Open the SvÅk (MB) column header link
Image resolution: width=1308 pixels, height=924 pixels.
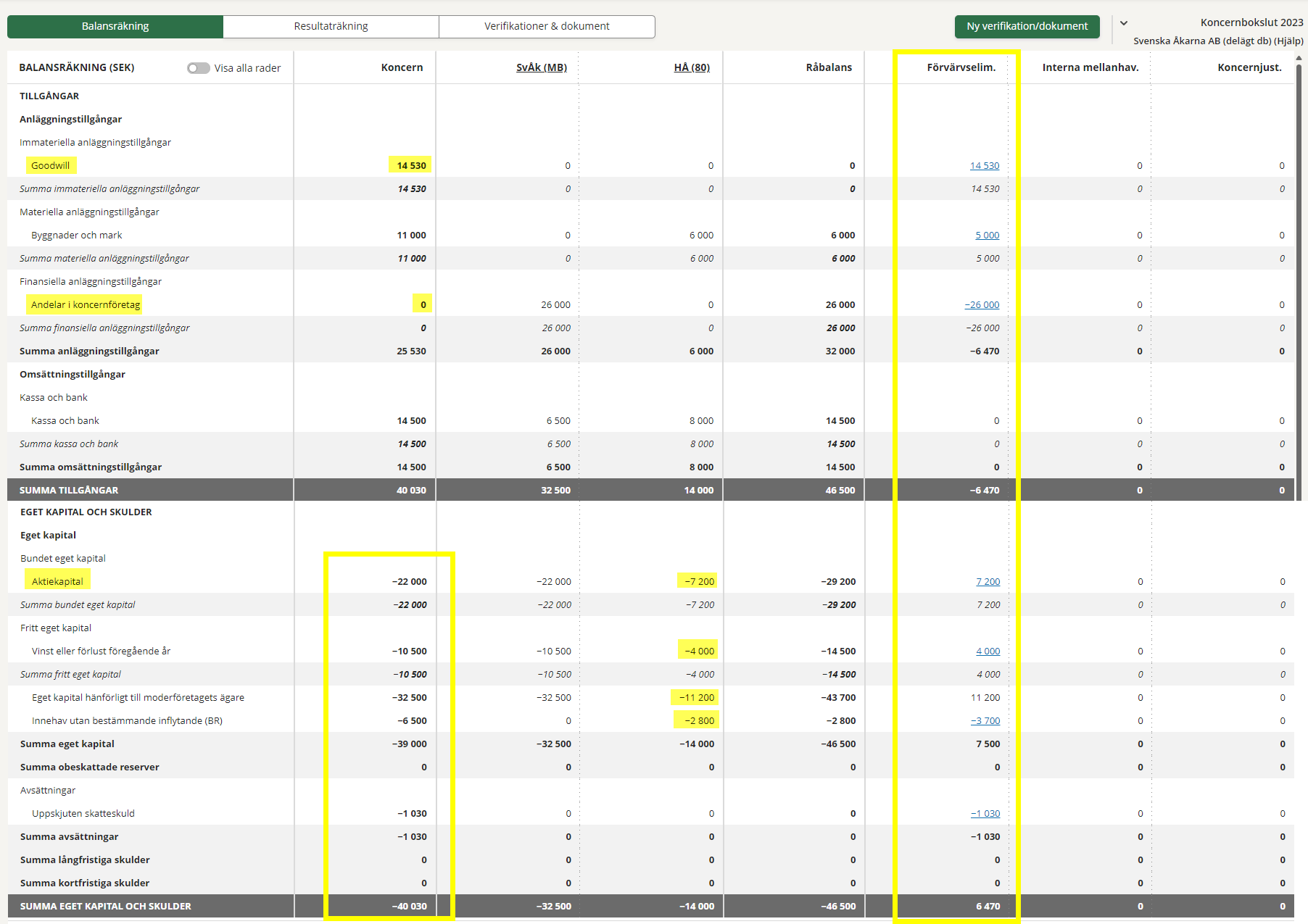[541, 67]
